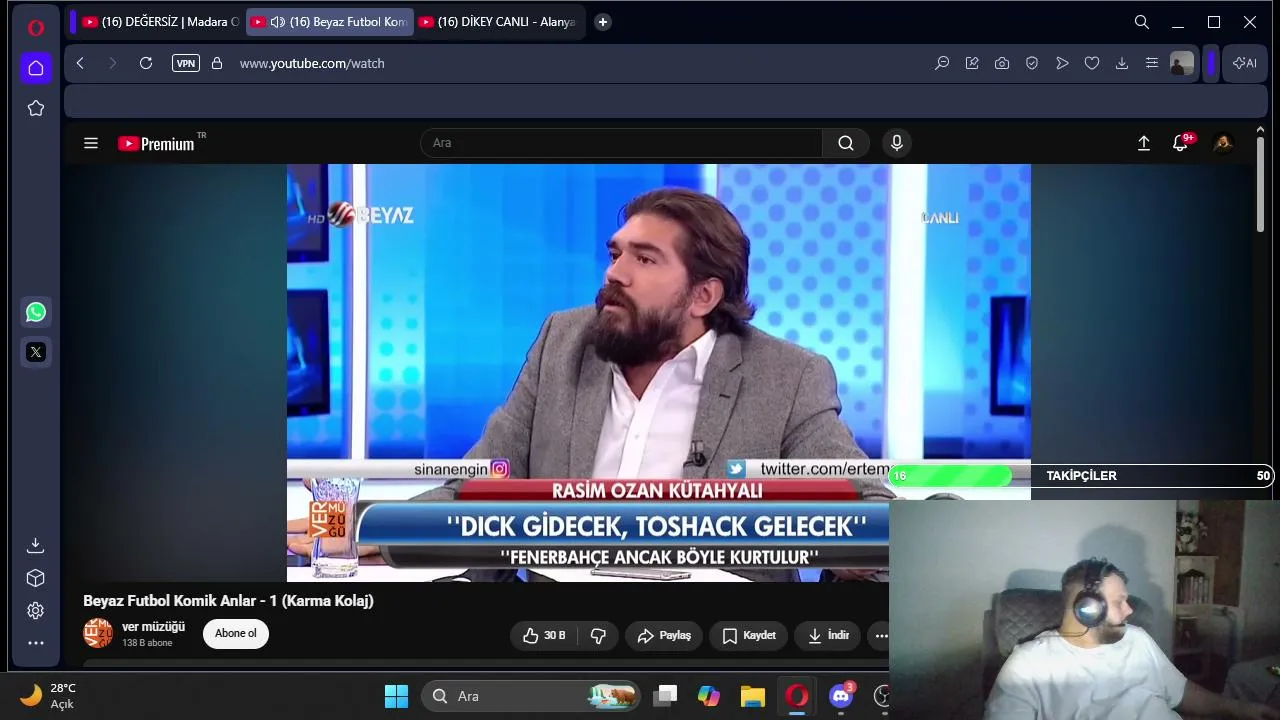The height and width of the screenshot is (720, 1280).
Task: Open YouTube account avatar menu
Action: (x=1222, y=143)
